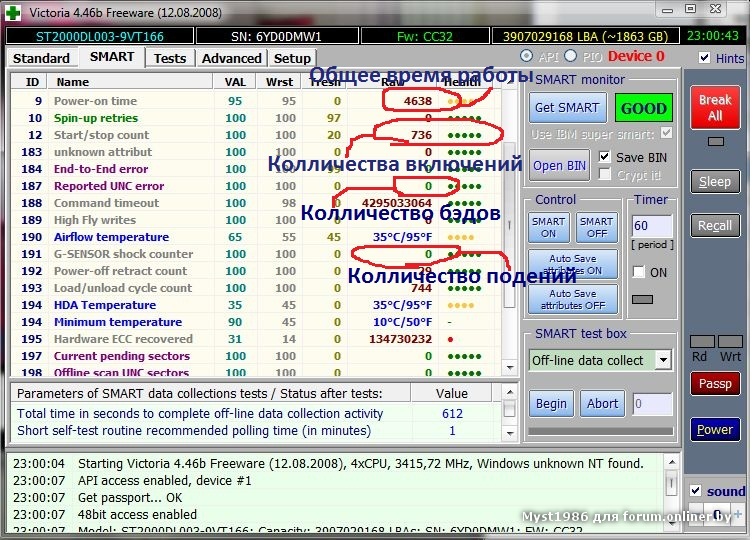
Task: Edit the Timer period field showing 60
Action: 652,226
